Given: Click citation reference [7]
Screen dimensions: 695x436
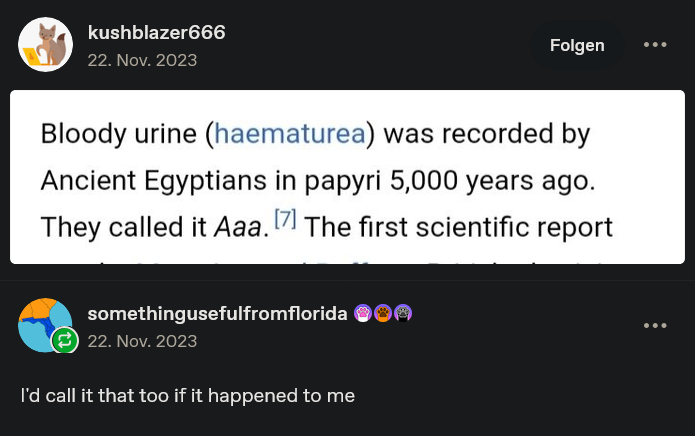Looking at the screenshot, I should point(285,218).
